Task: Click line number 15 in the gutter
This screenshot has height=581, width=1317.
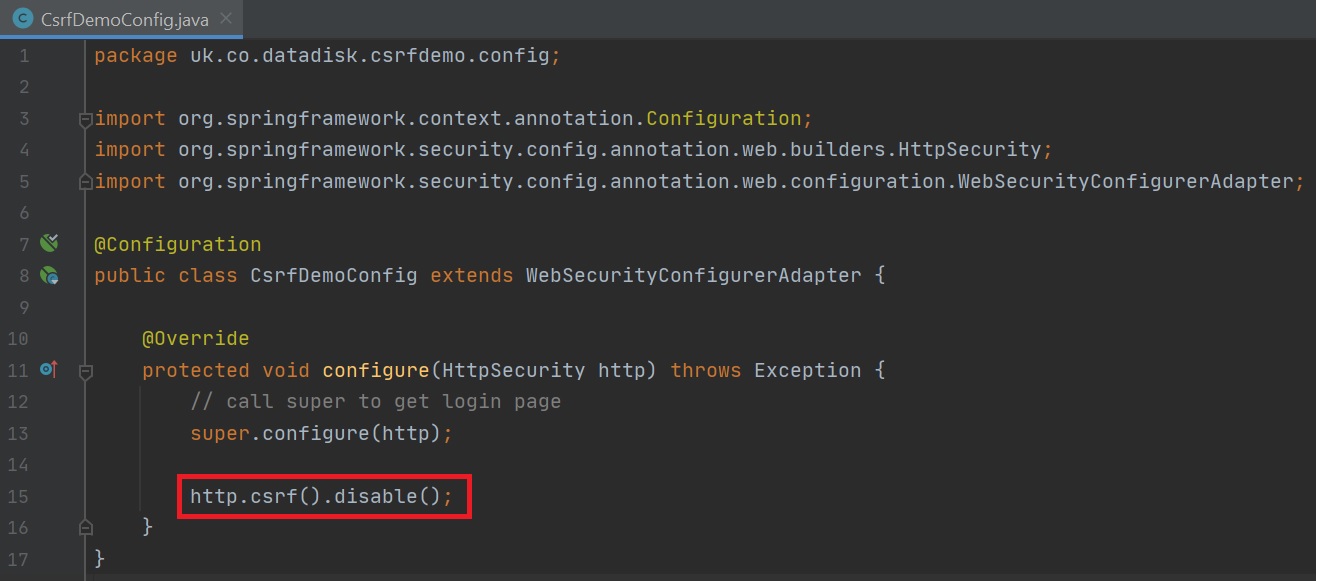Action: click(x=23, y=497)
